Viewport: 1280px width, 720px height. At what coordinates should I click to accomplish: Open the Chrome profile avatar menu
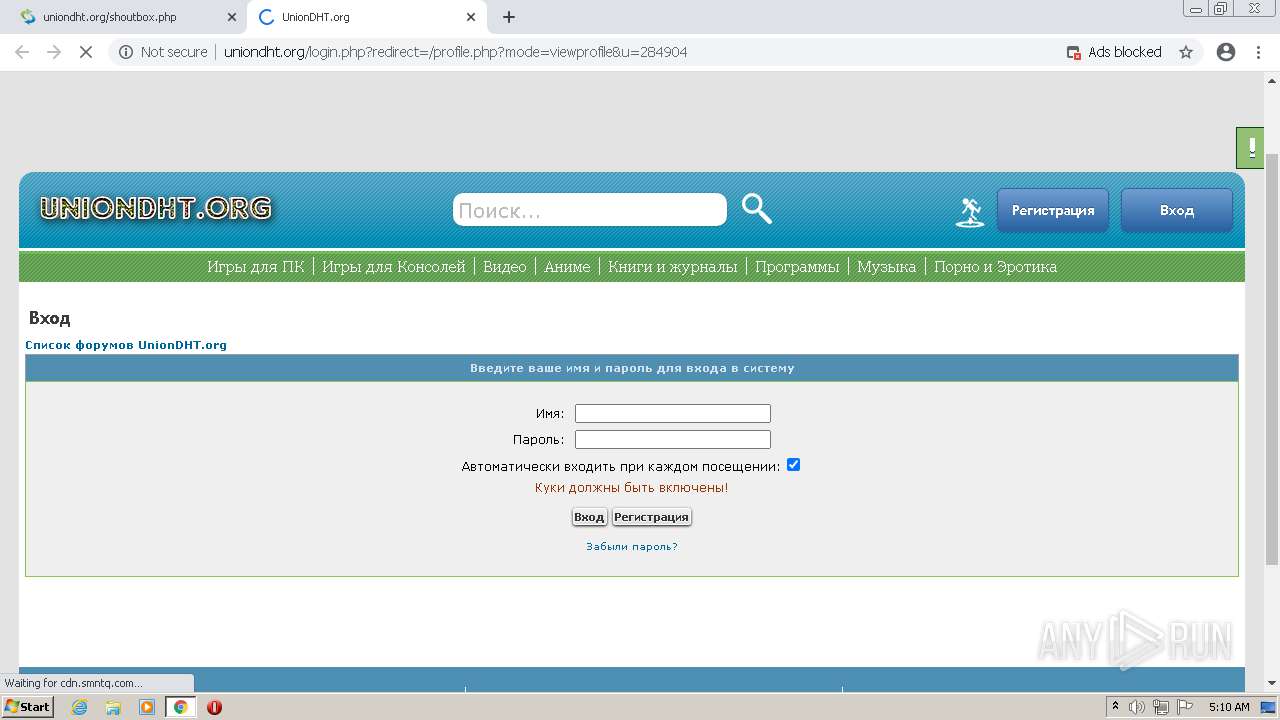tap(1226, 52)
